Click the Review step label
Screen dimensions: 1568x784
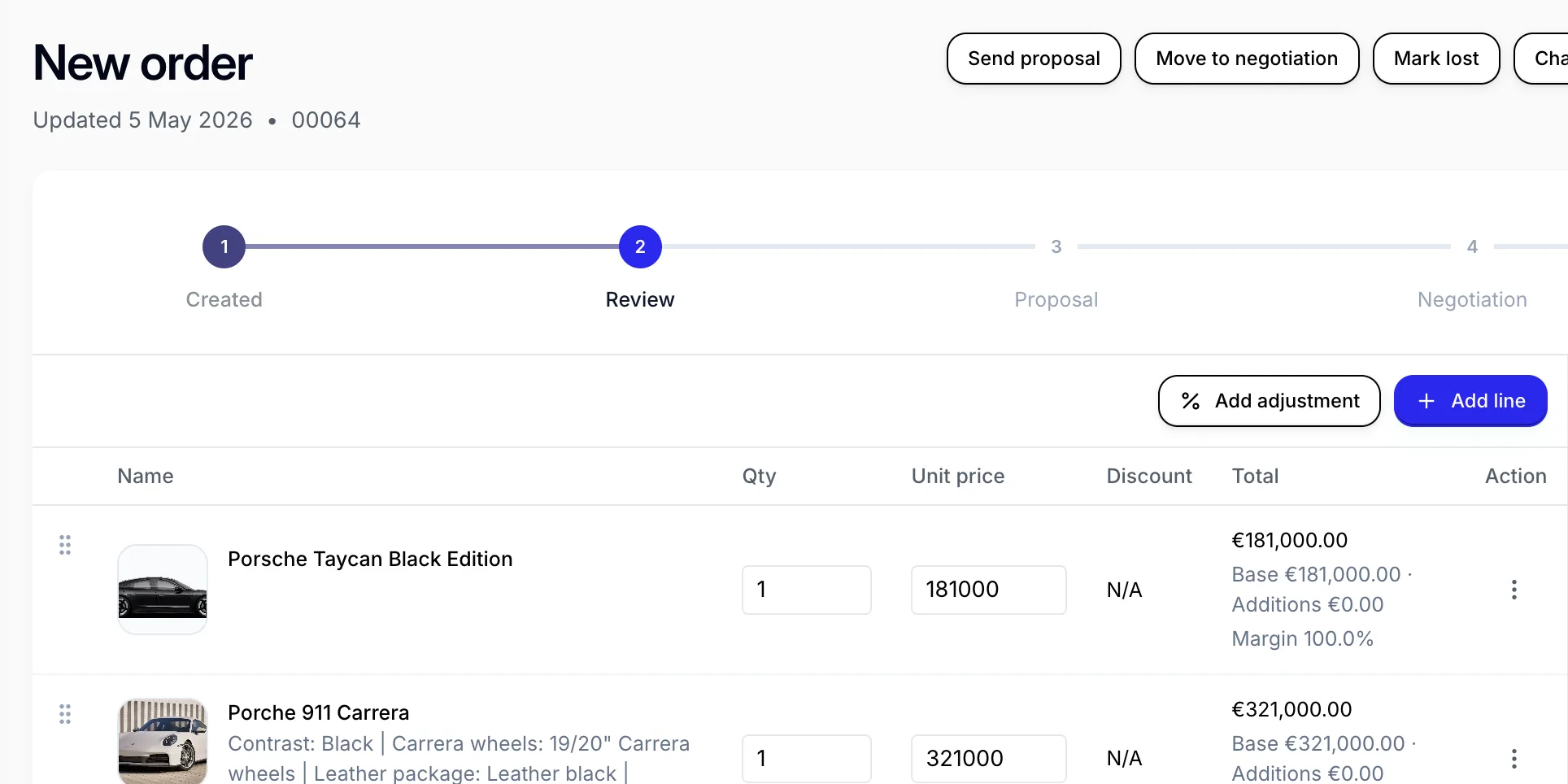click(640, 300)
